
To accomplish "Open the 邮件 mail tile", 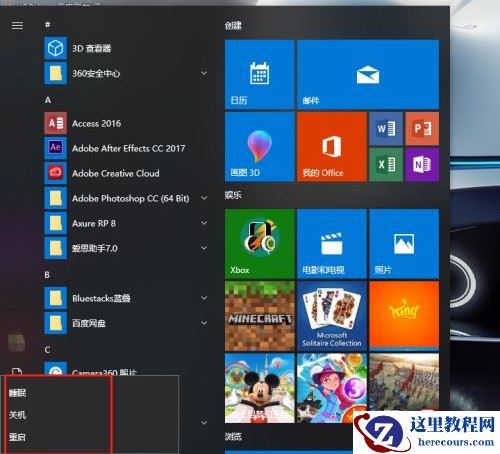I will (x=368, y=74).
